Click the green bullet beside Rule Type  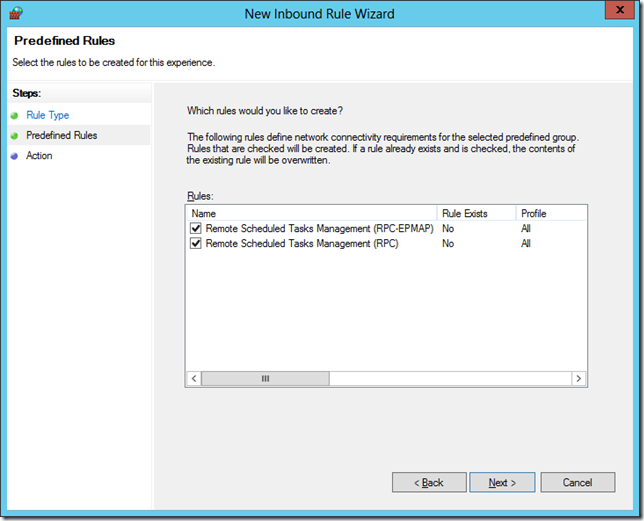(x=14, y=116)
